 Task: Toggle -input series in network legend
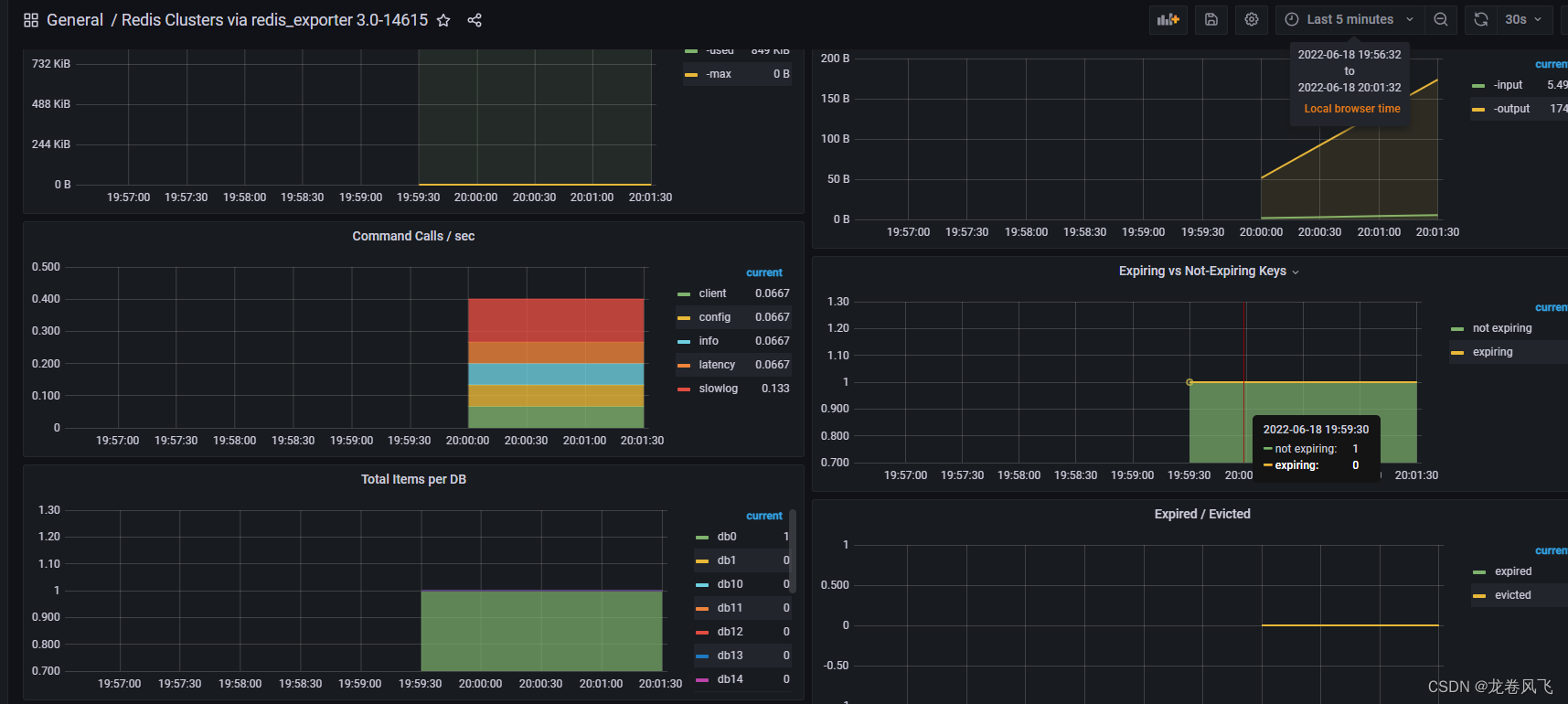1508,85
